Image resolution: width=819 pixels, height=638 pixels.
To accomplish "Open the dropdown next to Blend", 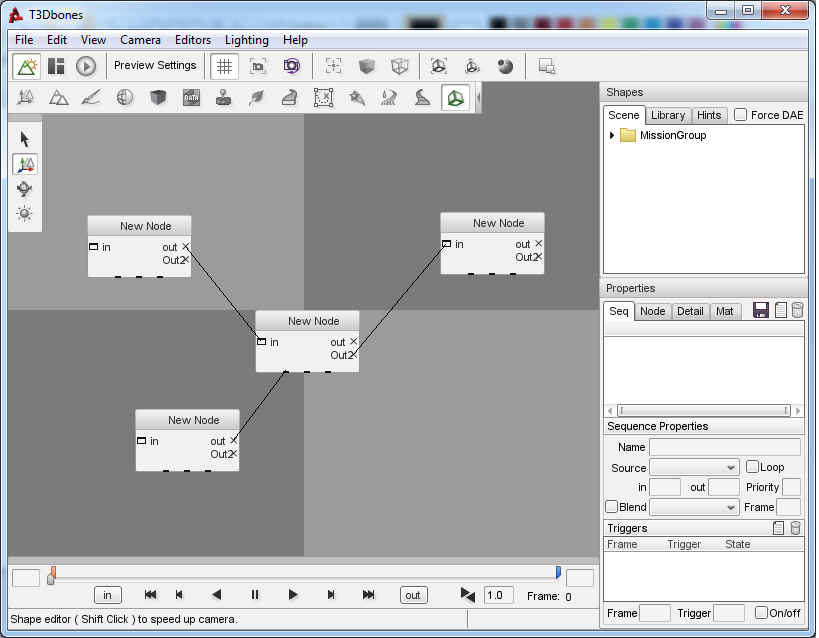I will (694, 507).
